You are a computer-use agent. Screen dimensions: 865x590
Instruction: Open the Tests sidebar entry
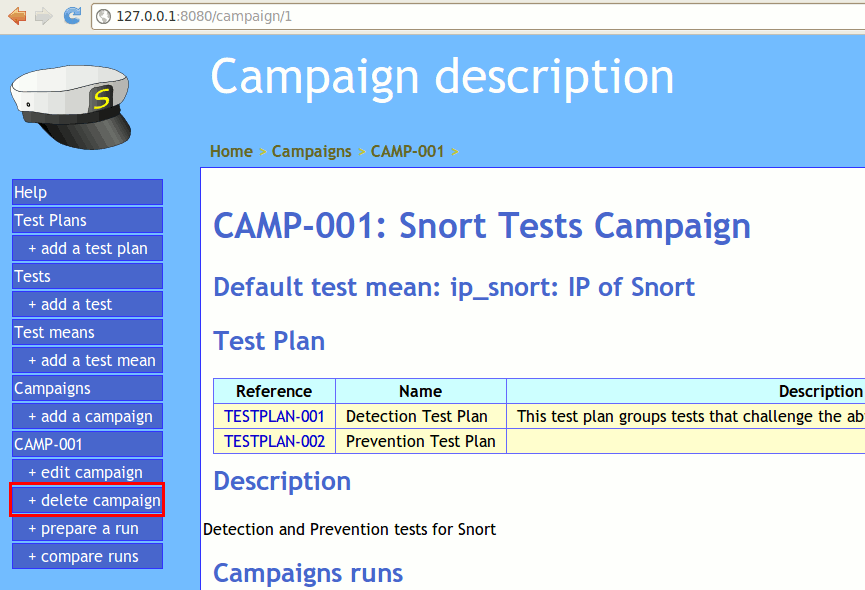[x=87, y=276]
